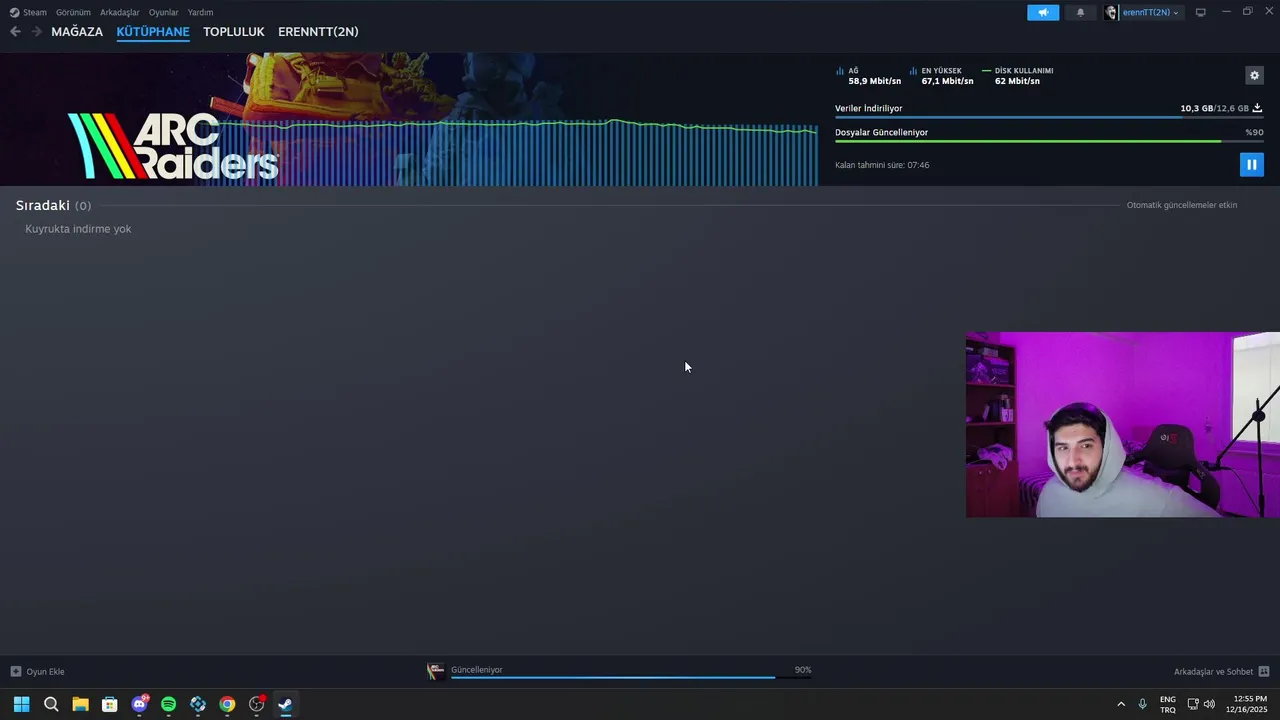Click the Kuyrukta indirme yok text
1280x720 pixels.
[78, 229]
